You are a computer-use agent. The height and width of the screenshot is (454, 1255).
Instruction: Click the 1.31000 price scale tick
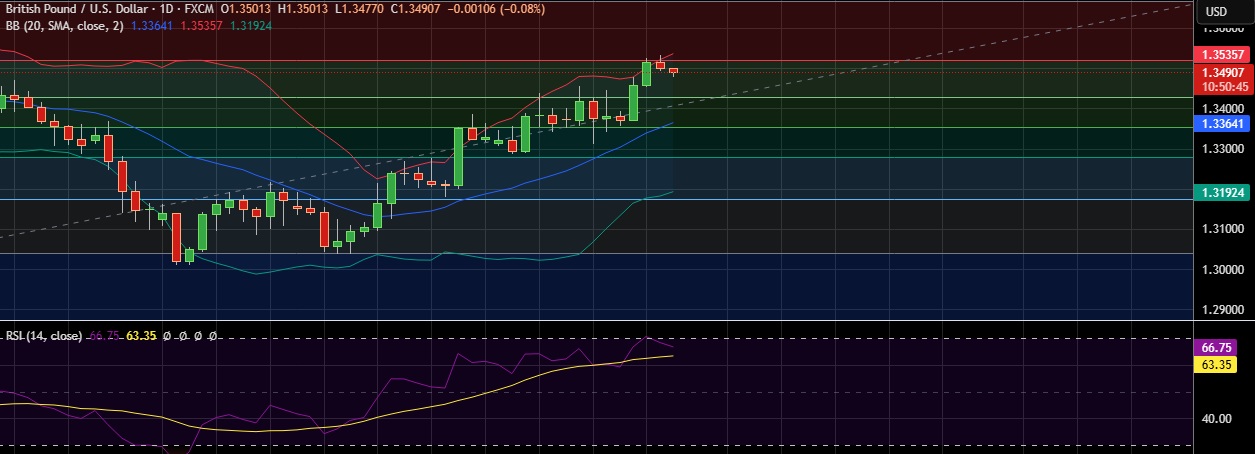(1222, 230)
